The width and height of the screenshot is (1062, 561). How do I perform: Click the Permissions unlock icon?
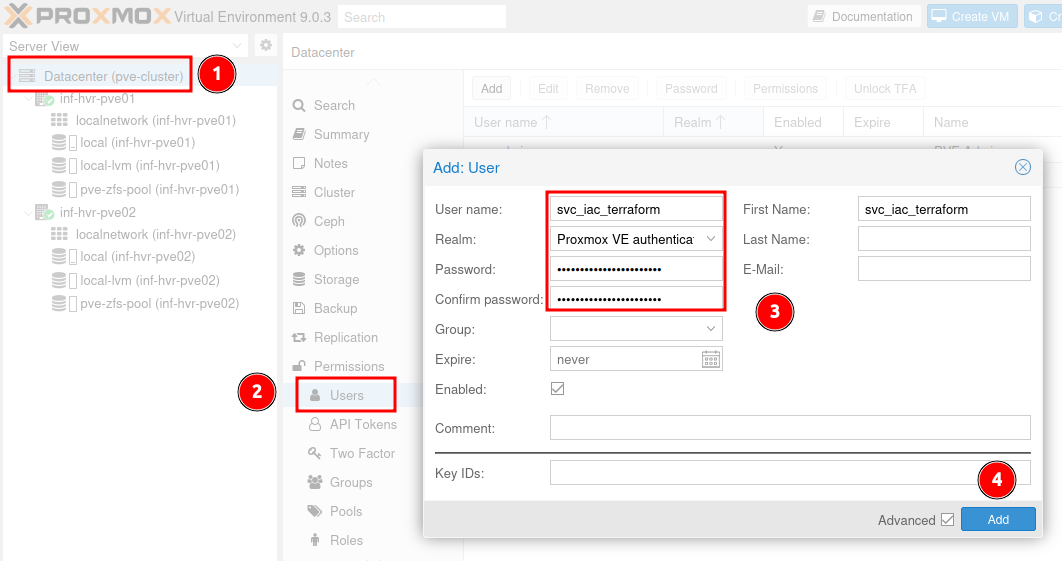[x=299, y=366]
